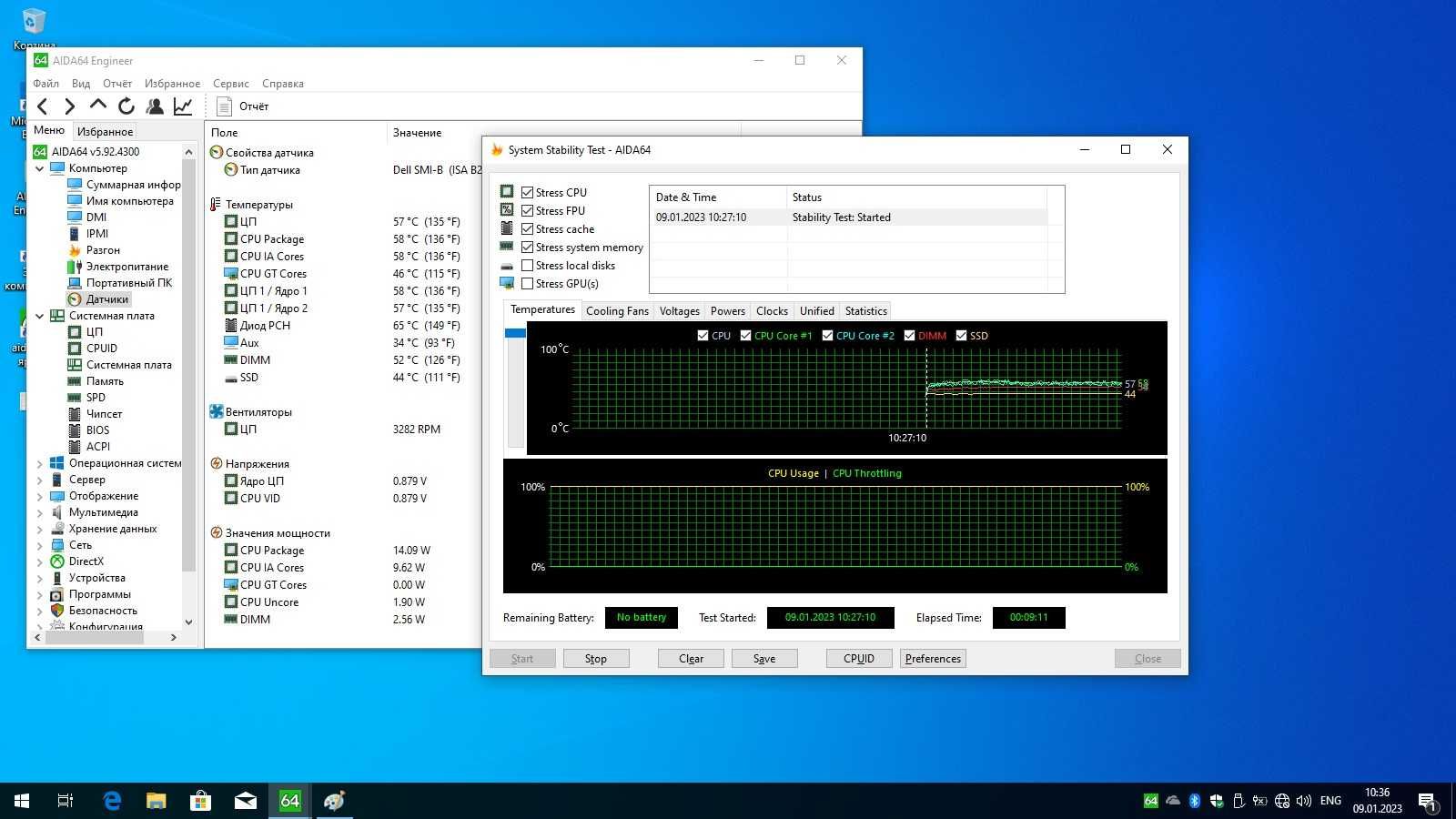This screenshot has width=1456, height=819.
Task: Enable Stress GPU(s) checkbox
Action: pyautogui.click(x=527, y=283)
